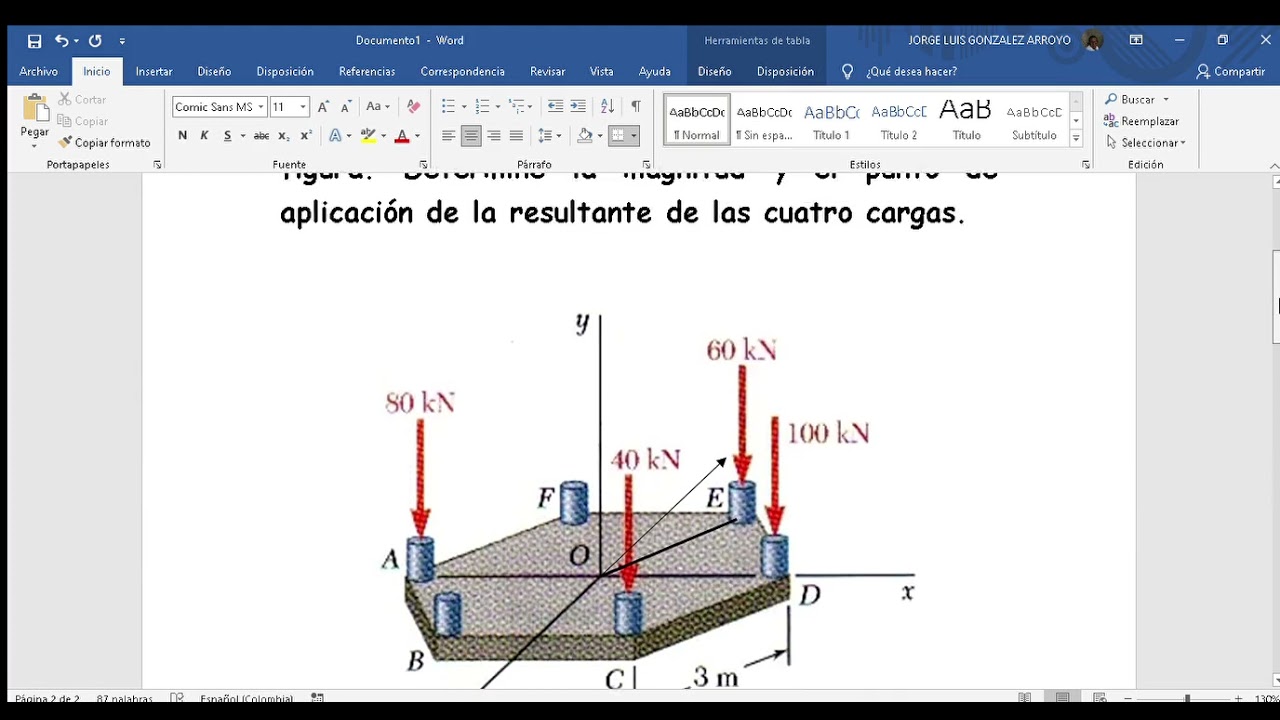Toggle italic (K) formatting
Screen dimensions: 1280x720
204,136
